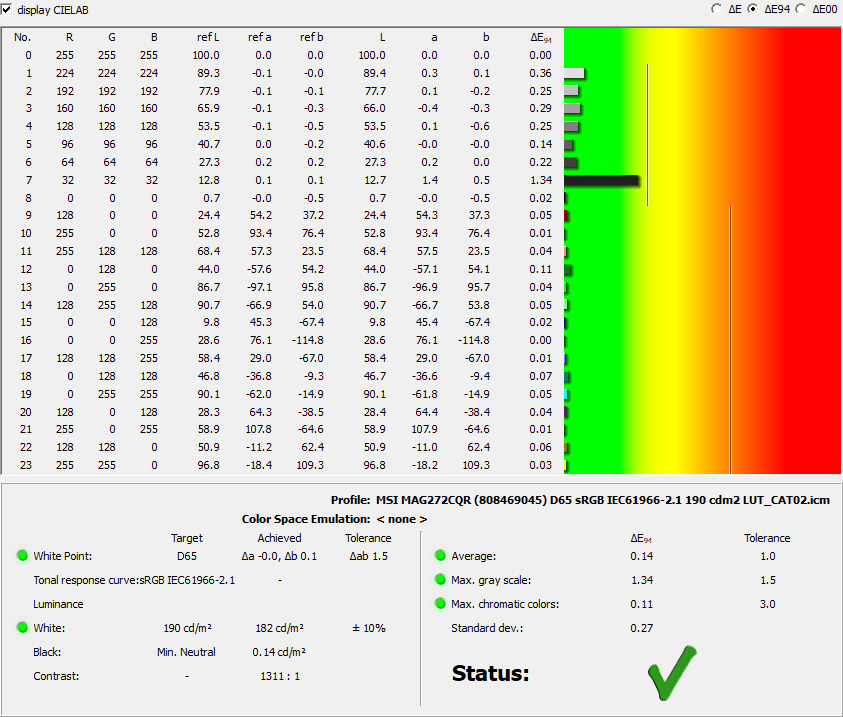Screen dimensions: 843x717
Task: Click the green Luminance White status indicator
Action: (22, 627)
